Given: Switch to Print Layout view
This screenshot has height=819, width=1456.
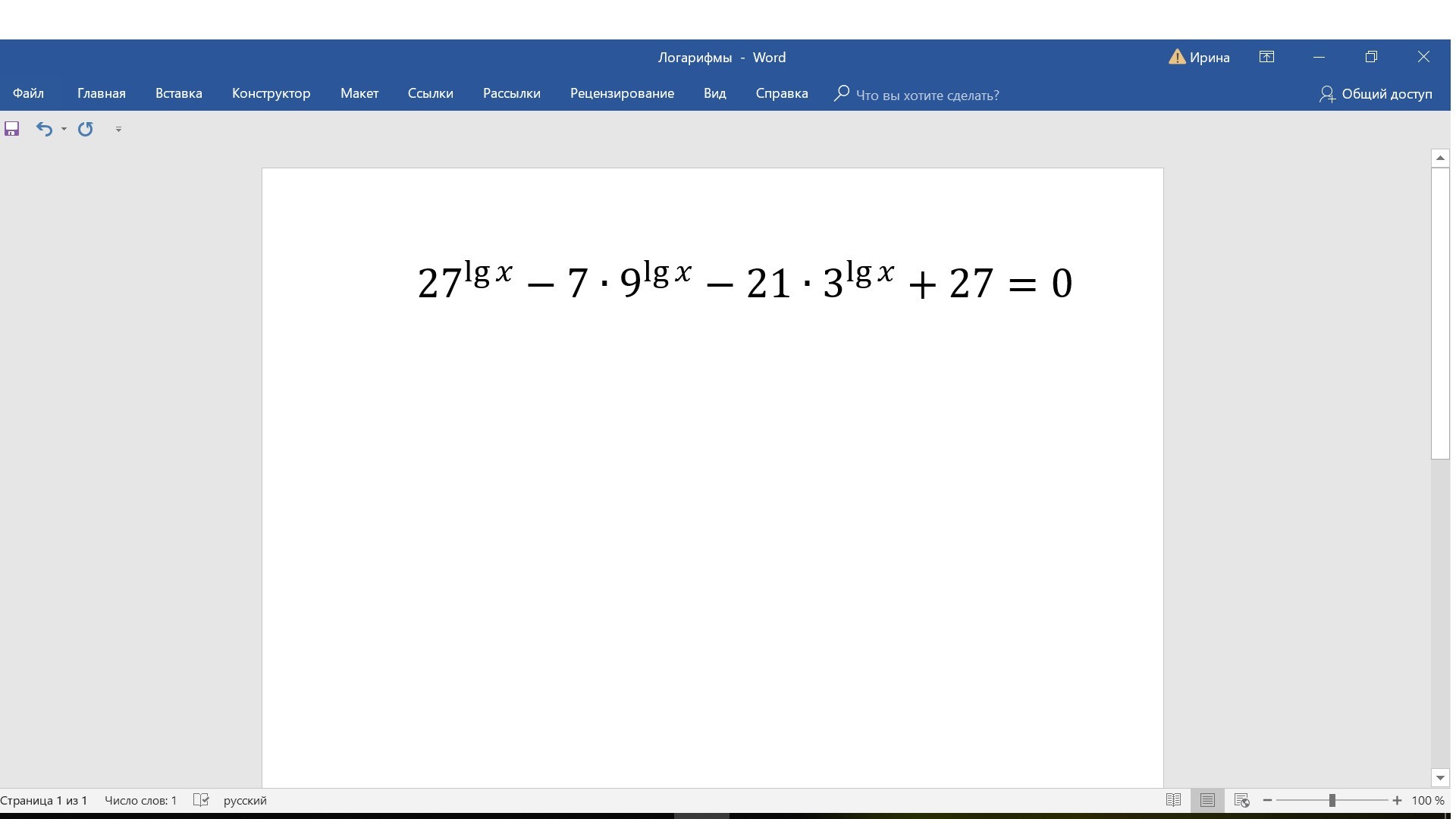Looking at the screenshot, I should pos(1207,800).
